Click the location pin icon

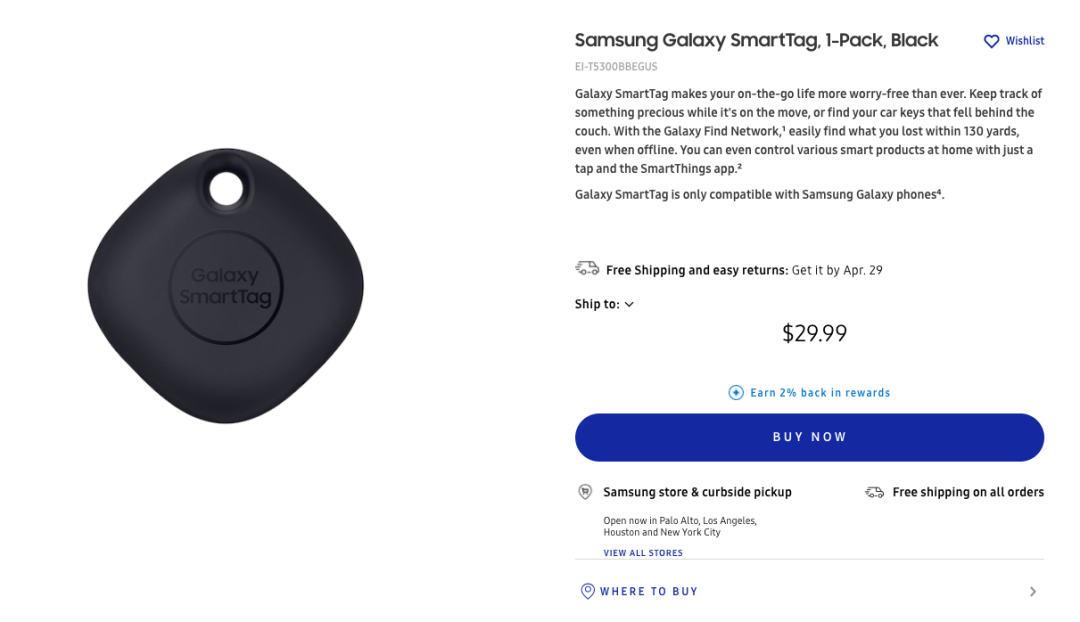[x=587, y=591]
